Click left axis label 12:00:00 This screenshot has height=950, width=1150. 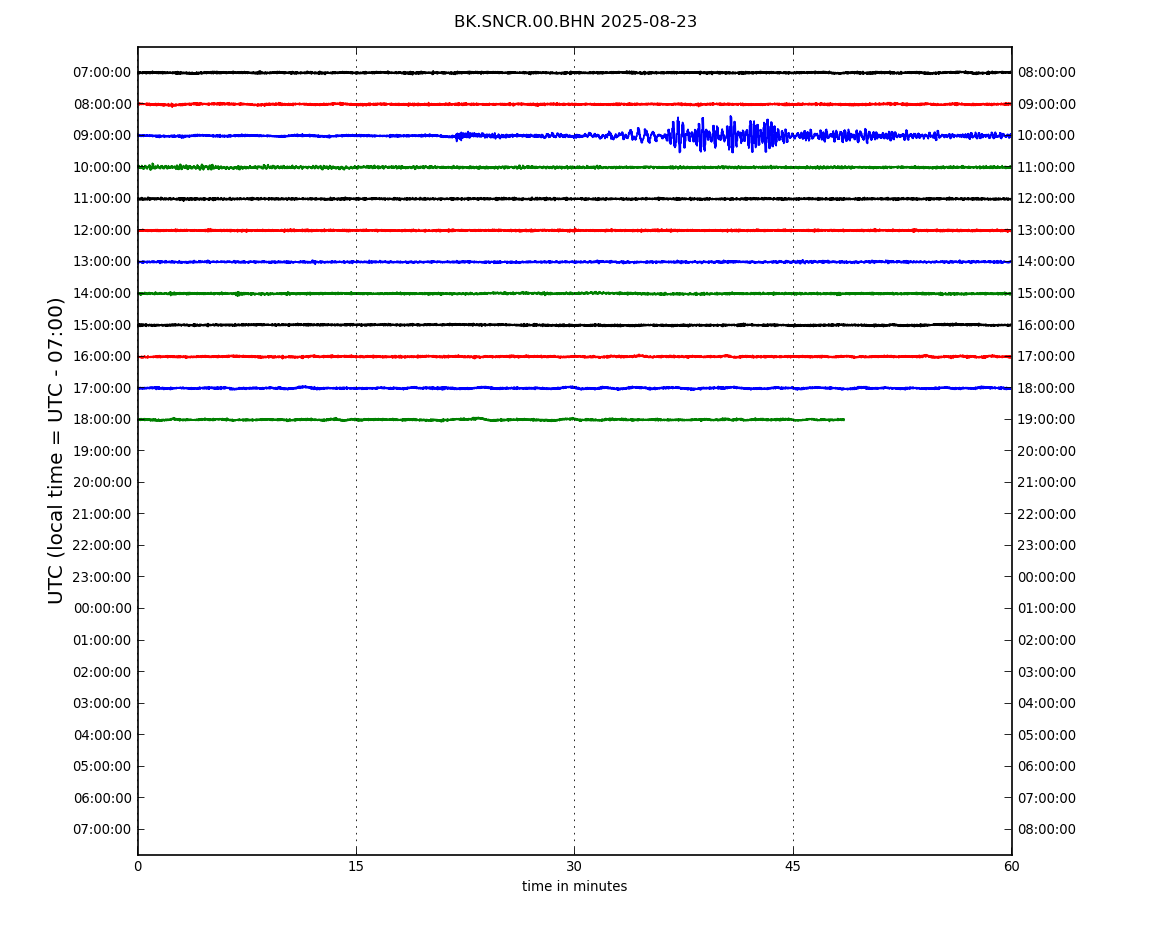pos(103,230)
